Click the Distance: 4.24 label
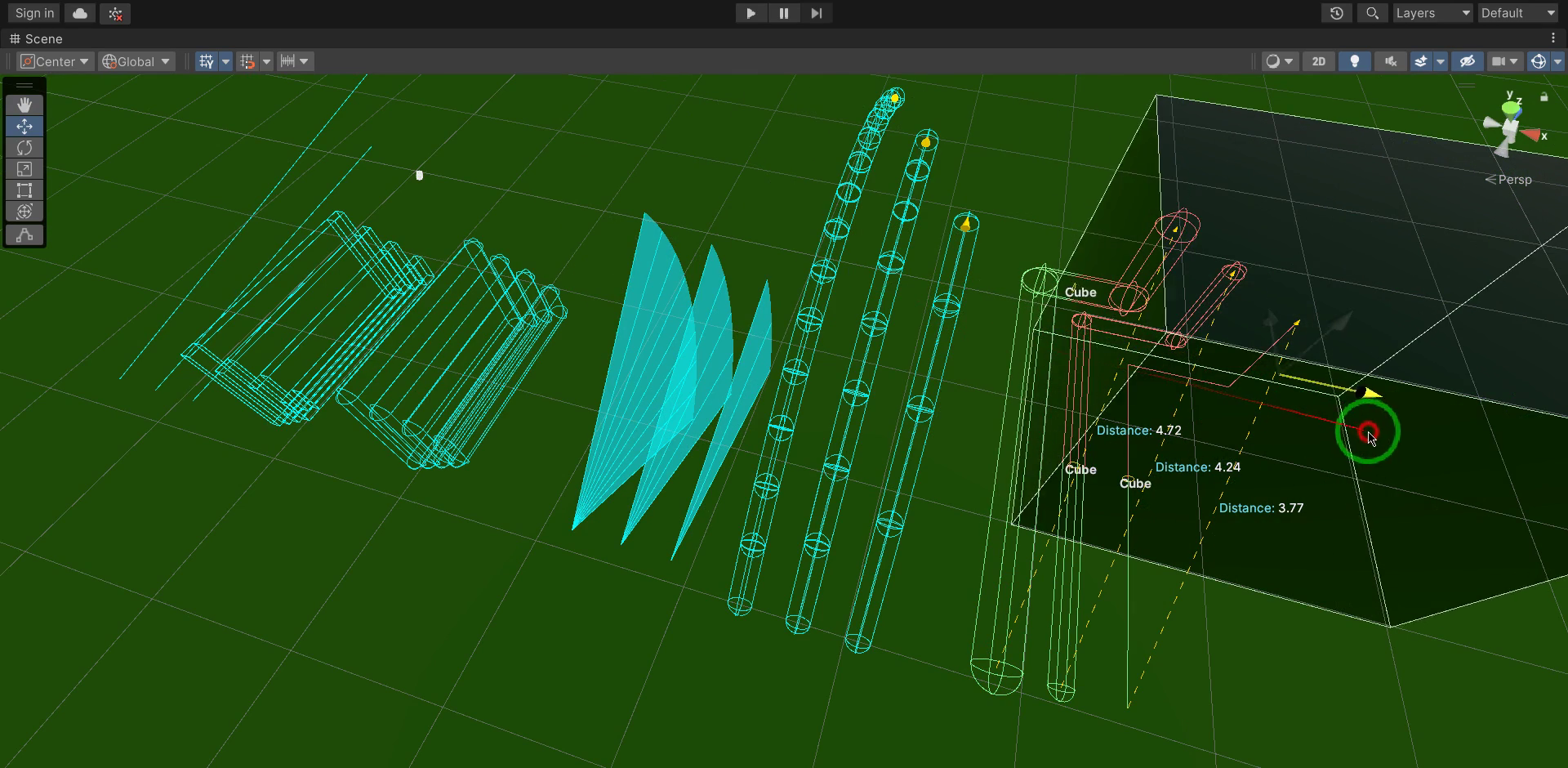 [x=1197, y=467]
